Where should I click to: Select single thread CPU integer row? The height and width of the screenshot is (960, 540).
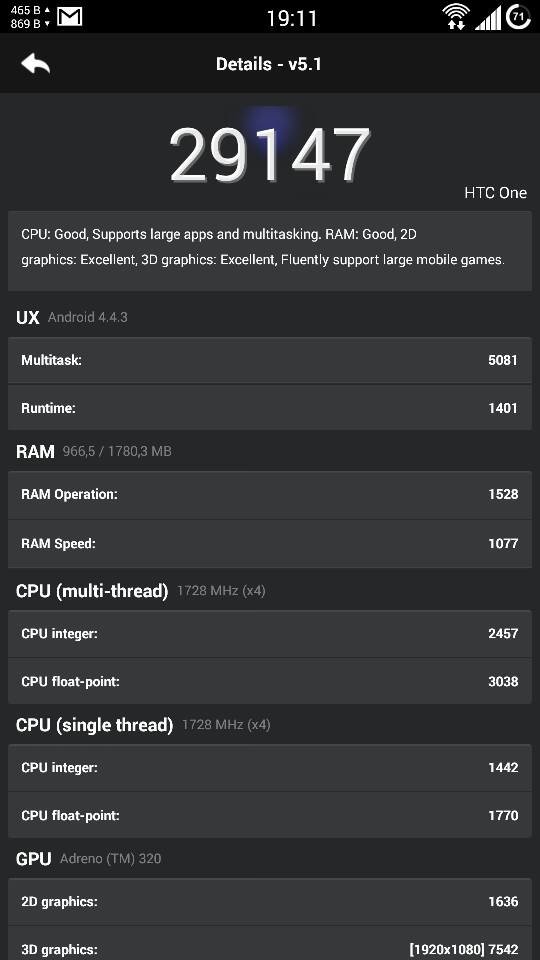tap(270, 768)
